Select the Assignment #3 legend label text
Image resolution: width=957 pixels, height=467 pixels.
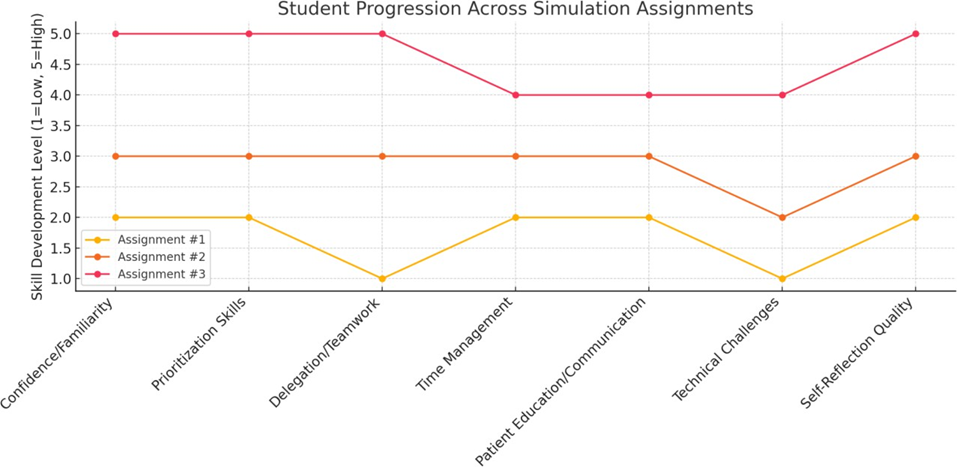coord(163,273)
